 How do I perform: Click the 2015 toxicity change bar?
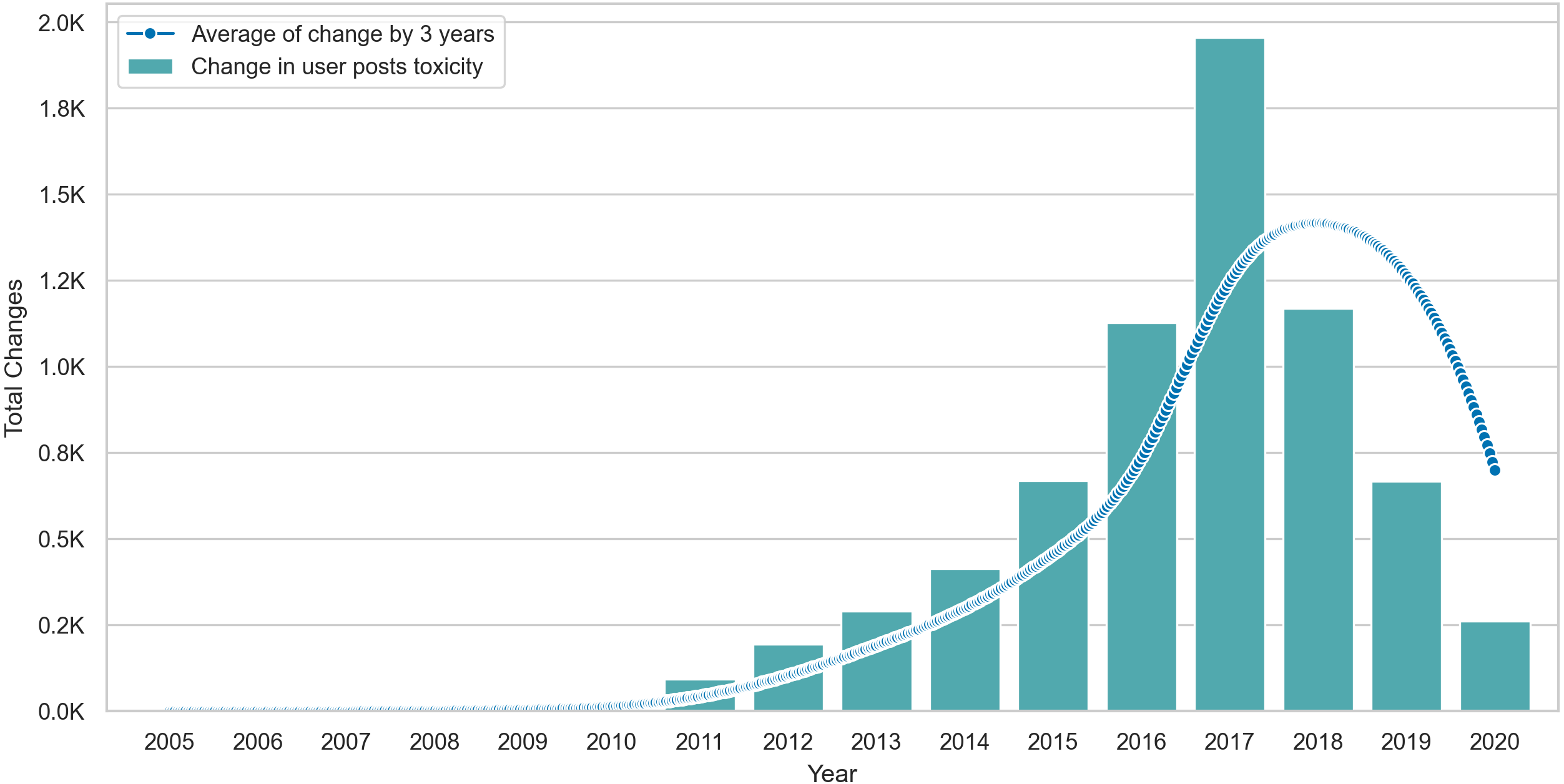[1053, 596]
